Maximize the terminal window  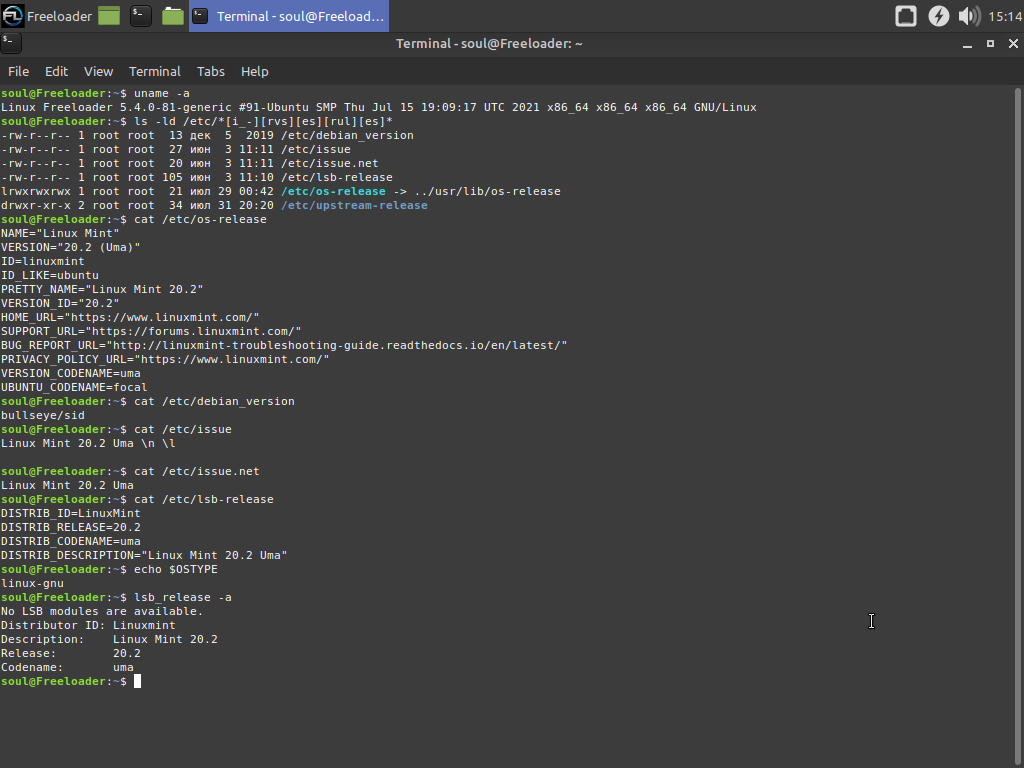point(990,44)
